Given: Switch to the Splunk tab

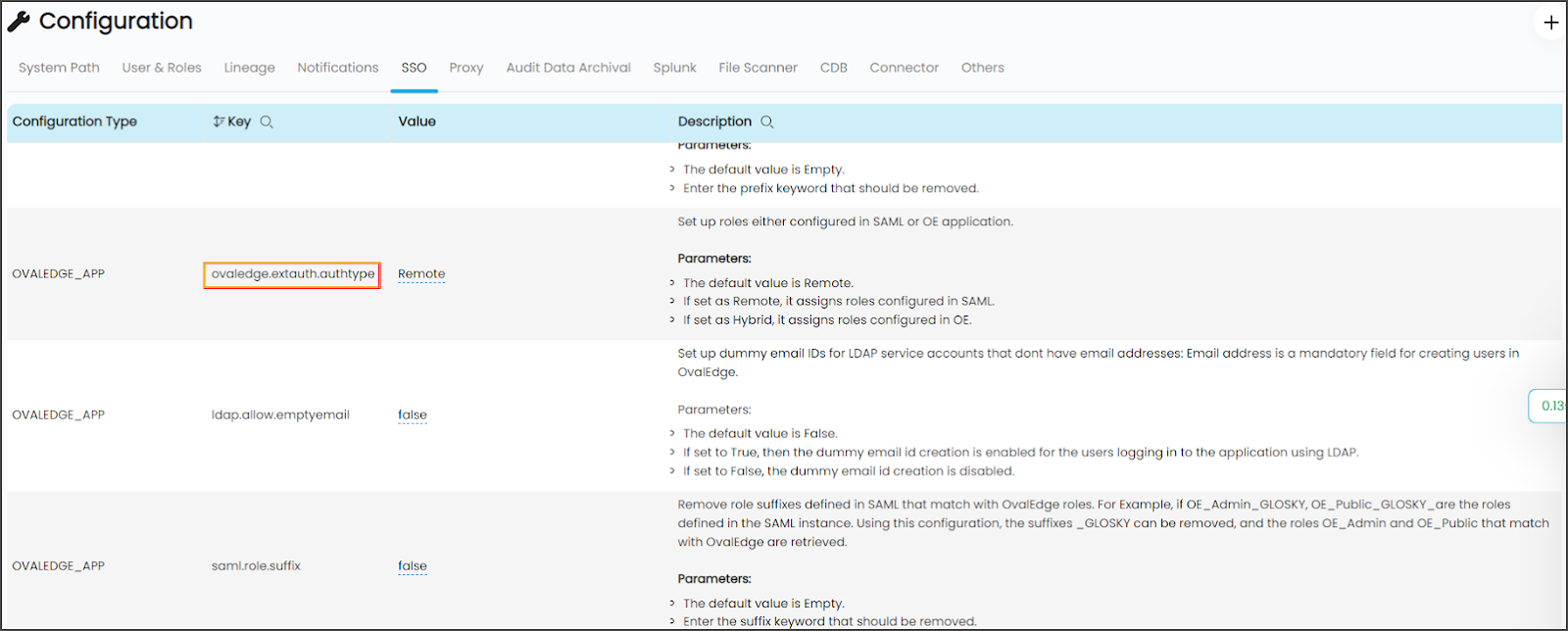Looking at the screenshot, I should (x=674, y=68).
